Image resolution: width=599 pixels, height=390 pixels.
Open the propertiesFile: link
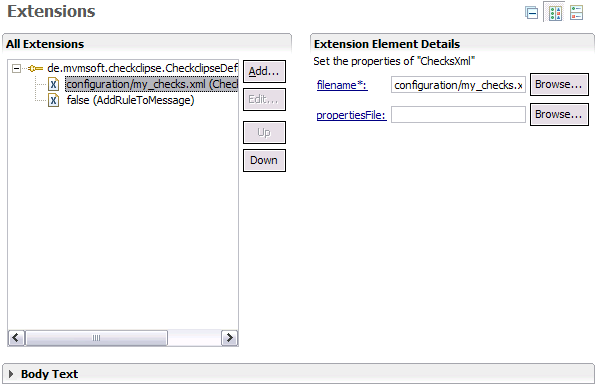351,115
